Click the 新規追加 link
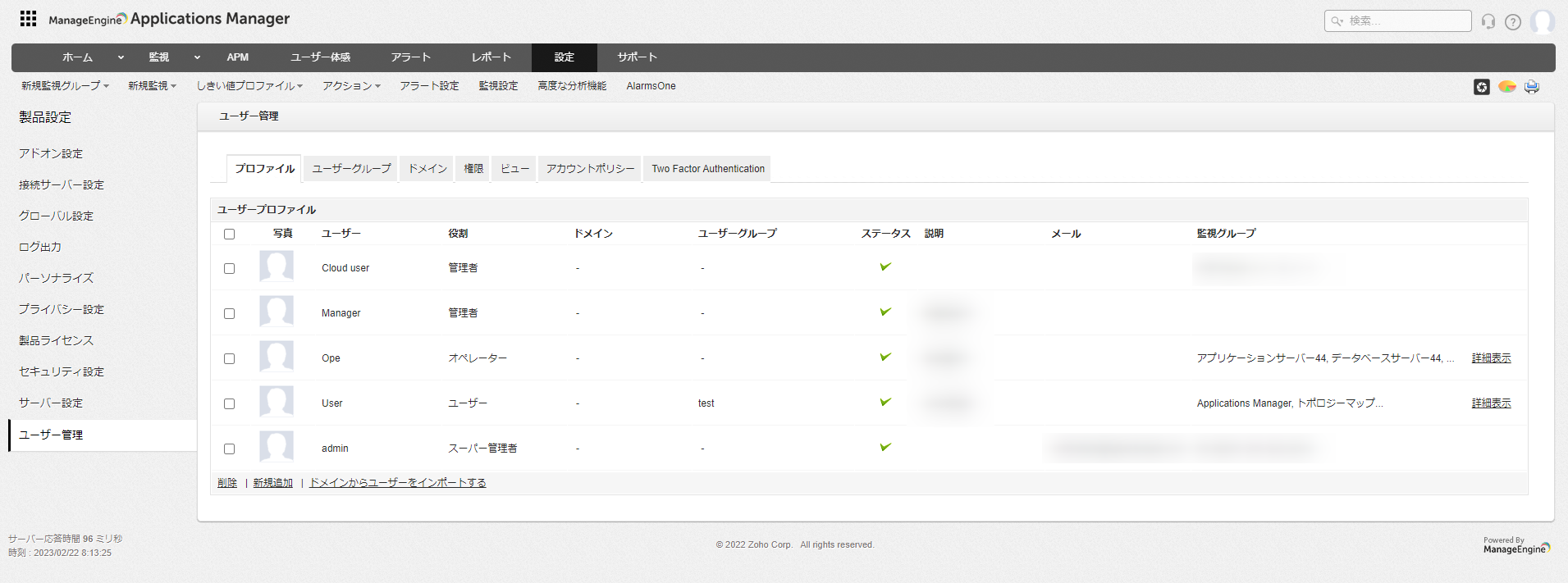Screen dimensions: 1568x583 [272, 483]
